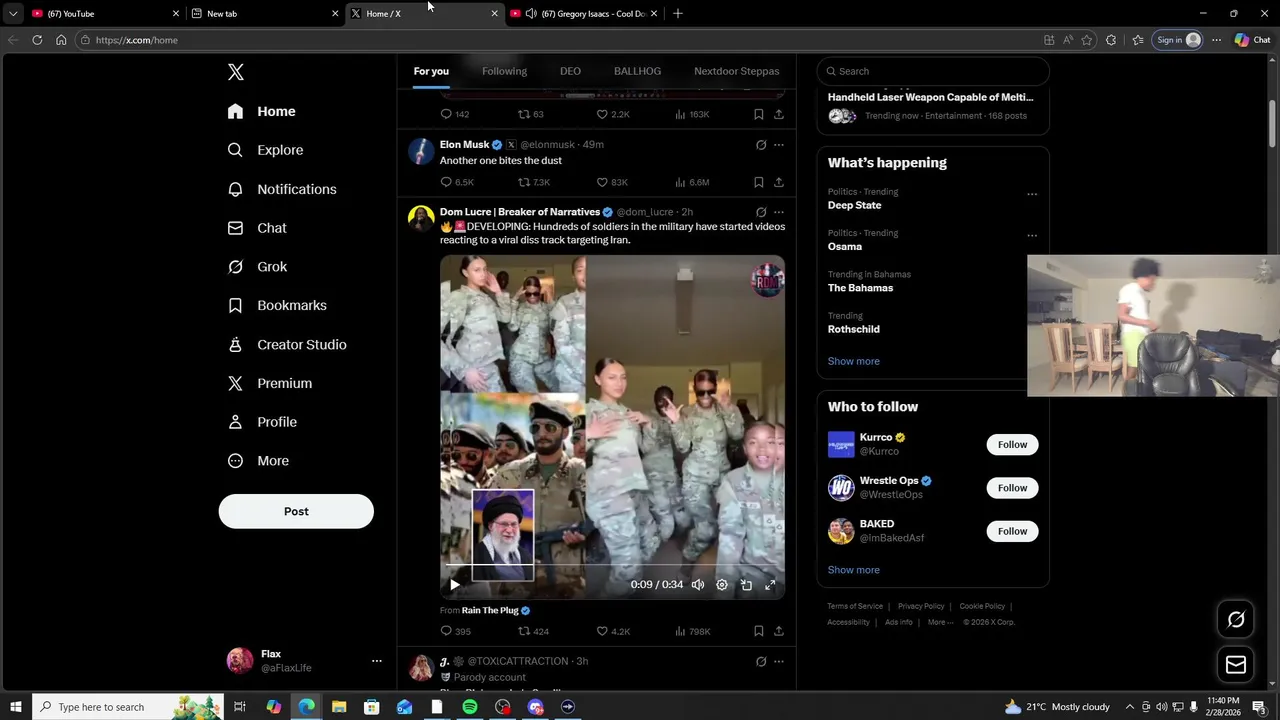Open the Rothschild trending topic
1280x720 pixels.
(853, 329)
